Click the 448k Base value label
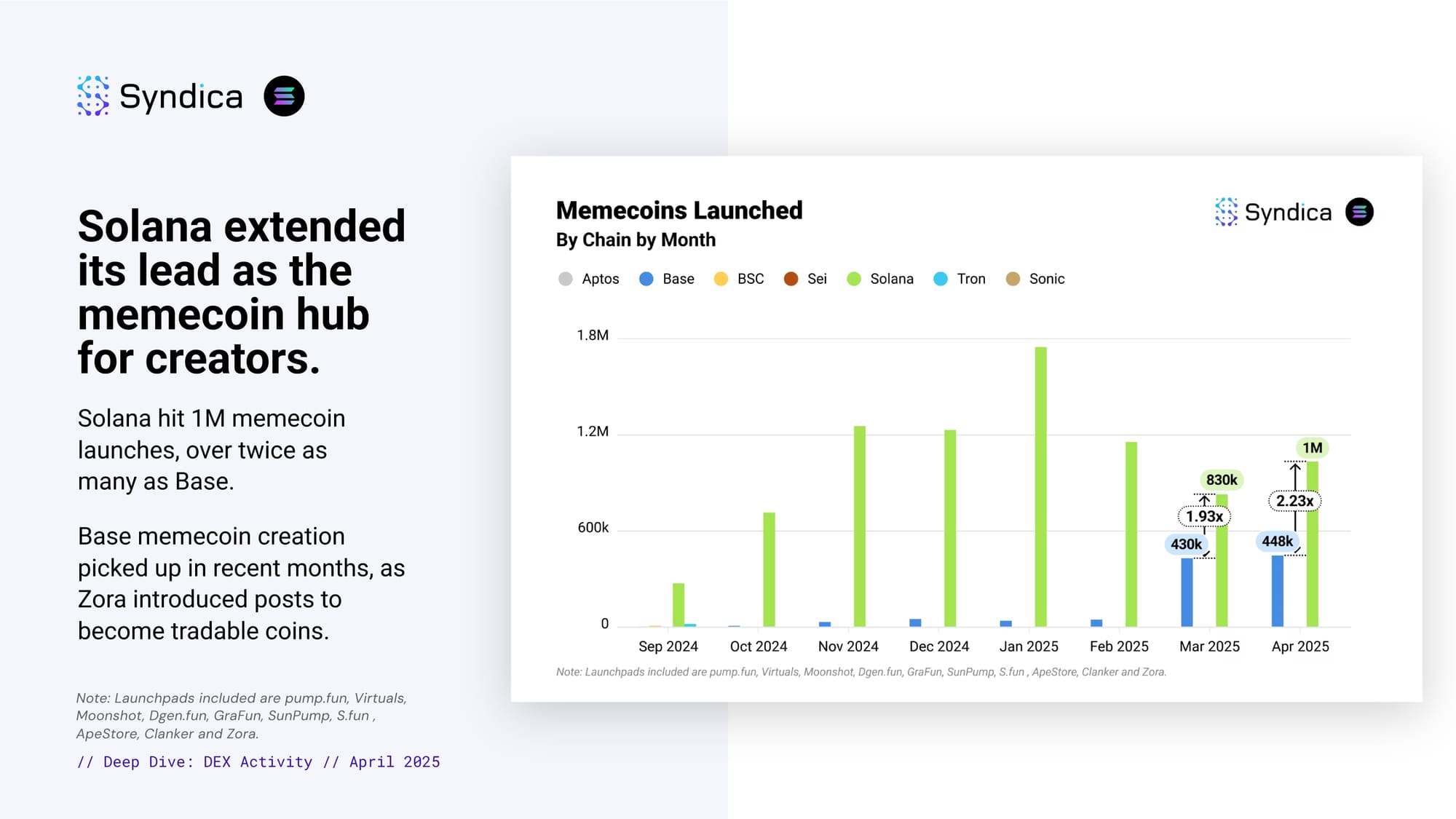Screen dimensions: 1456x819 coord(1277,541)
